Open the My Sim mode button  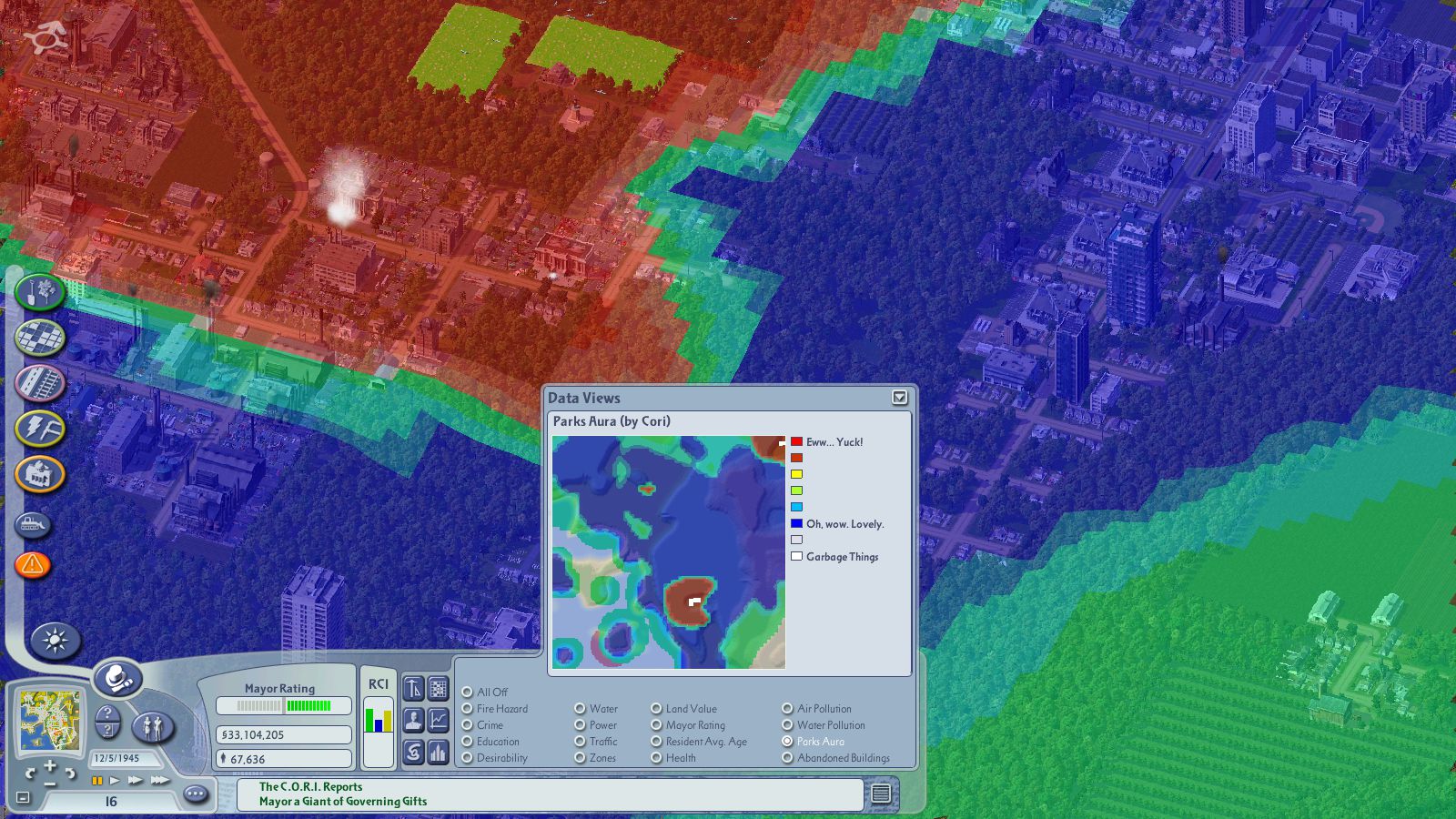(x=153, y=726)
